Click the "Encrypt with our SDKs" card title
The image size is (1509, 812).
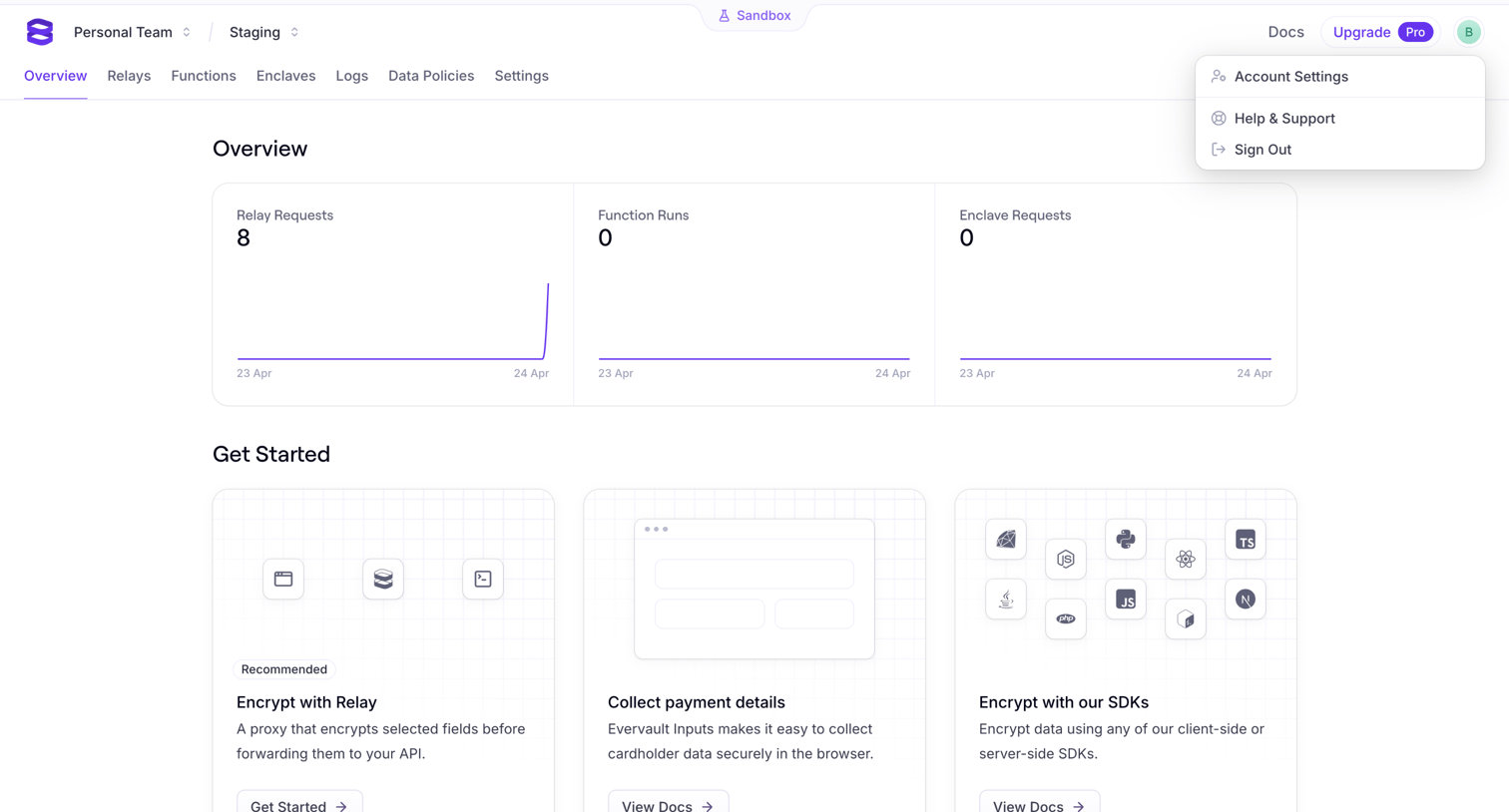pos(1064,702)
